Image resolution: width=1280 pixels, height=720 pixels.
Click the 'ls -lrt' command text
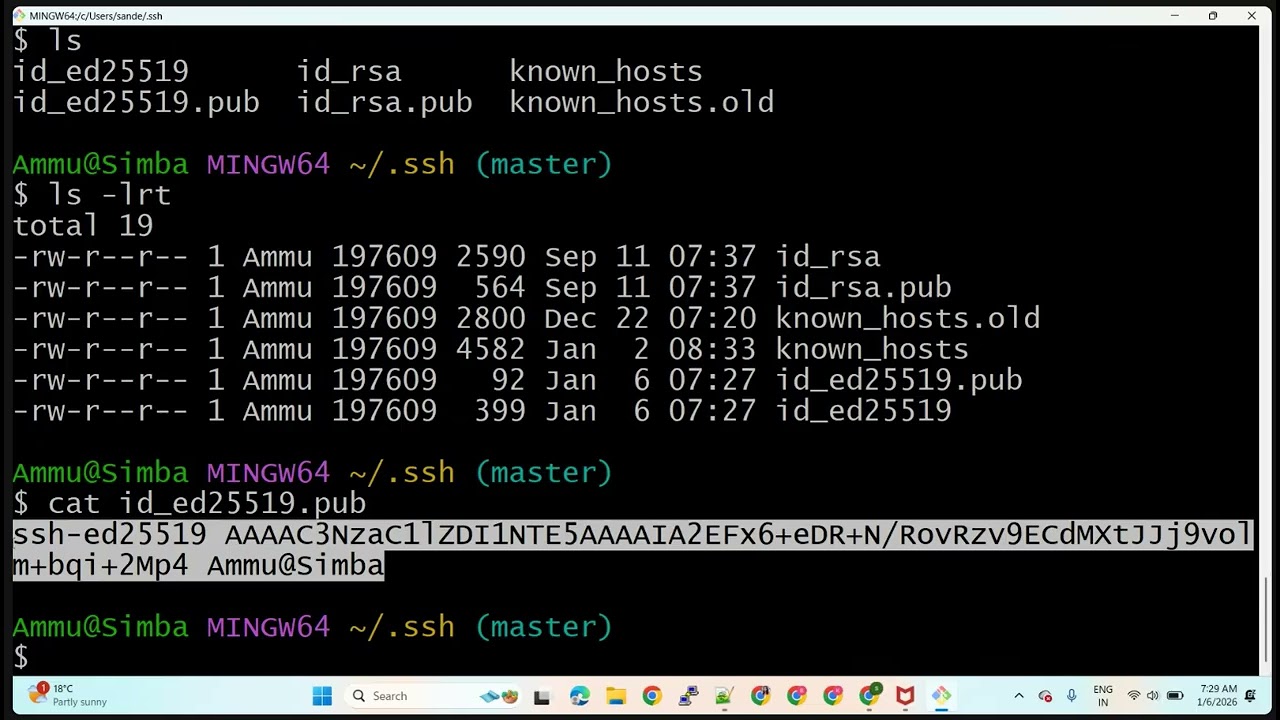coord(110,195)
